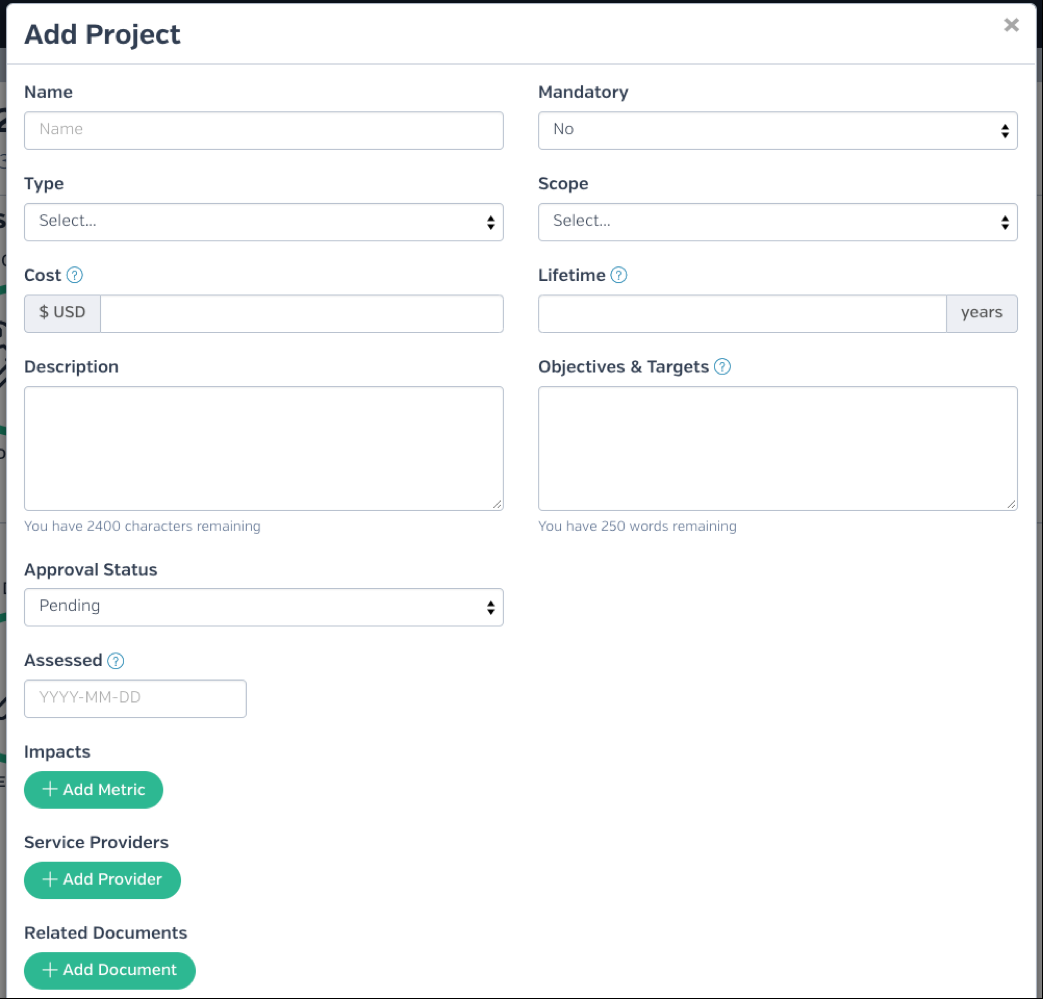Open the Cost help tooltip
The height and width of the screenshot is (999, 1043).
(x=72, y=275)
